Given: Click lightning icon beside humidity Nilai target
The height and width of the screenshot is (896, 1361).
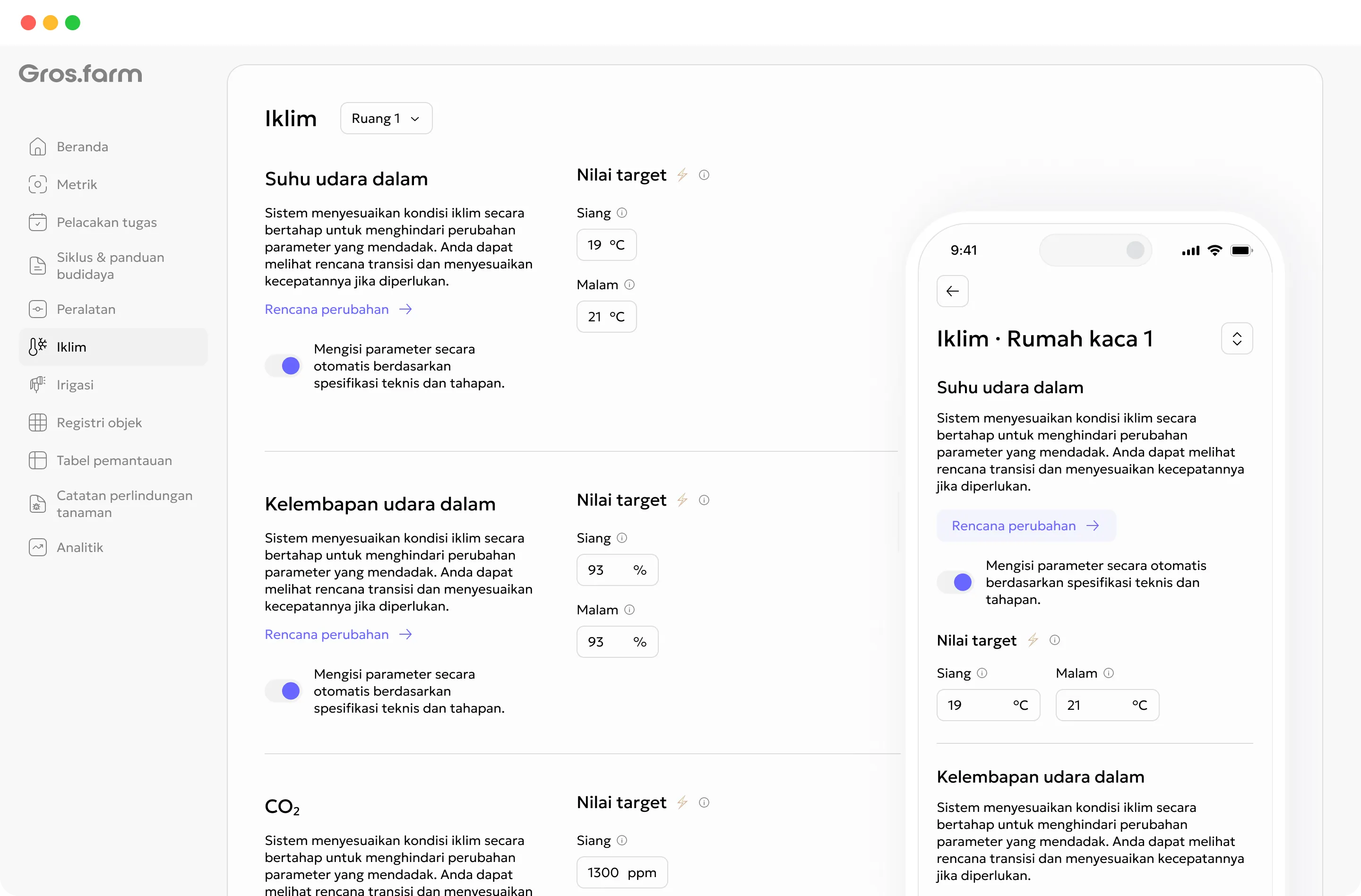Looking at the screenshot, I should point(682,500).
